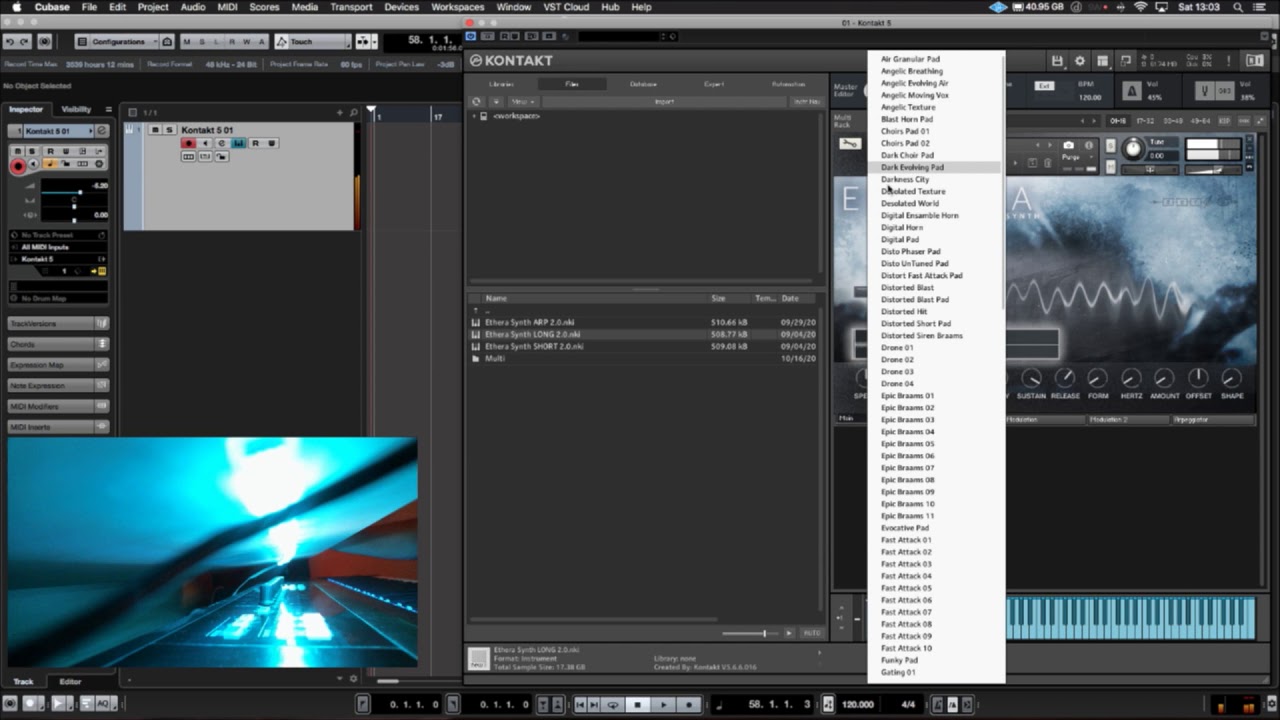The width and height of the screenshot is (1280, 720).
Task: Expand the Chords inspector section
Action: coord(58,344)
